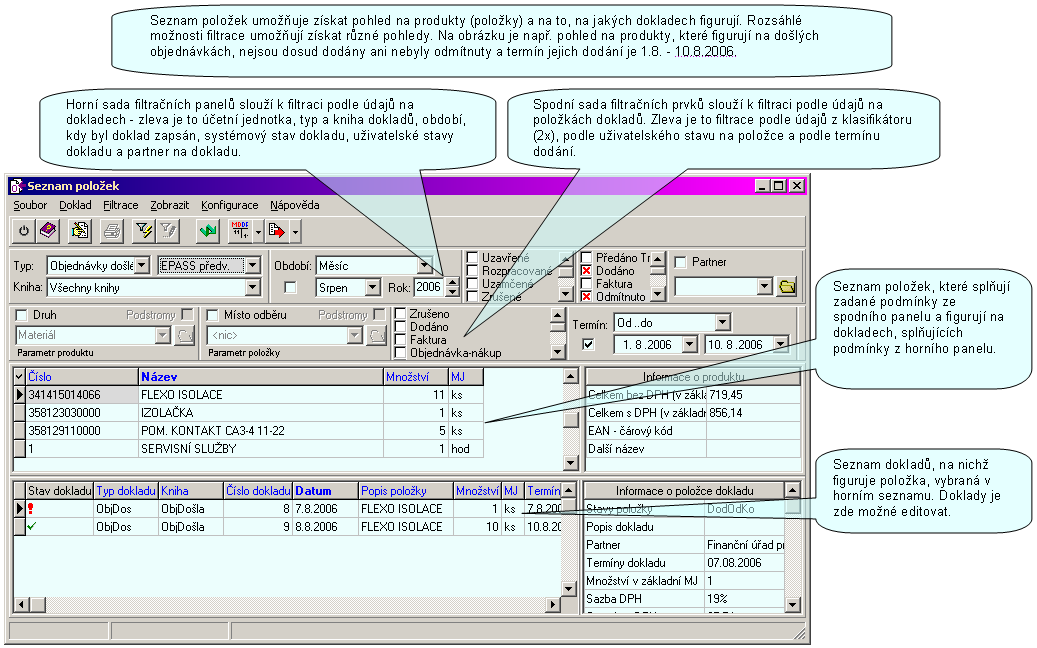1037x648 pixels.
Task: Enable the Druh checkbox
Action: (x=21, y=315)
